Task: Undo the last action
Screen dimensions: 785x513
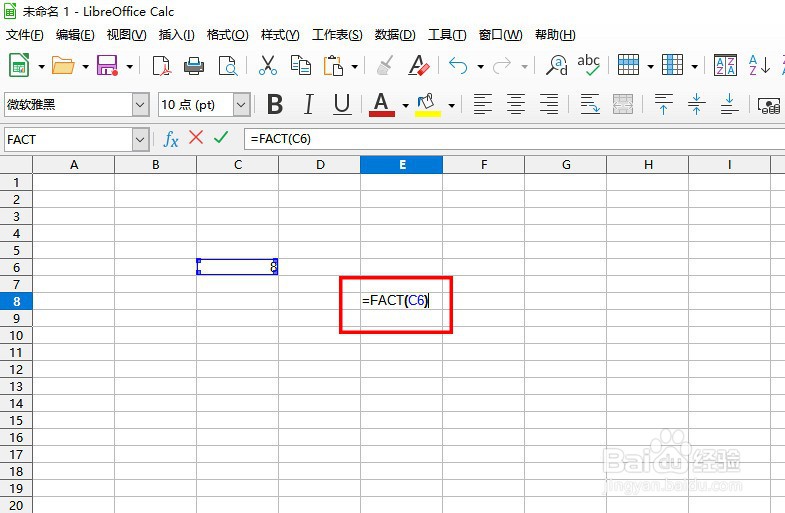Action: [x=458, y=66]
